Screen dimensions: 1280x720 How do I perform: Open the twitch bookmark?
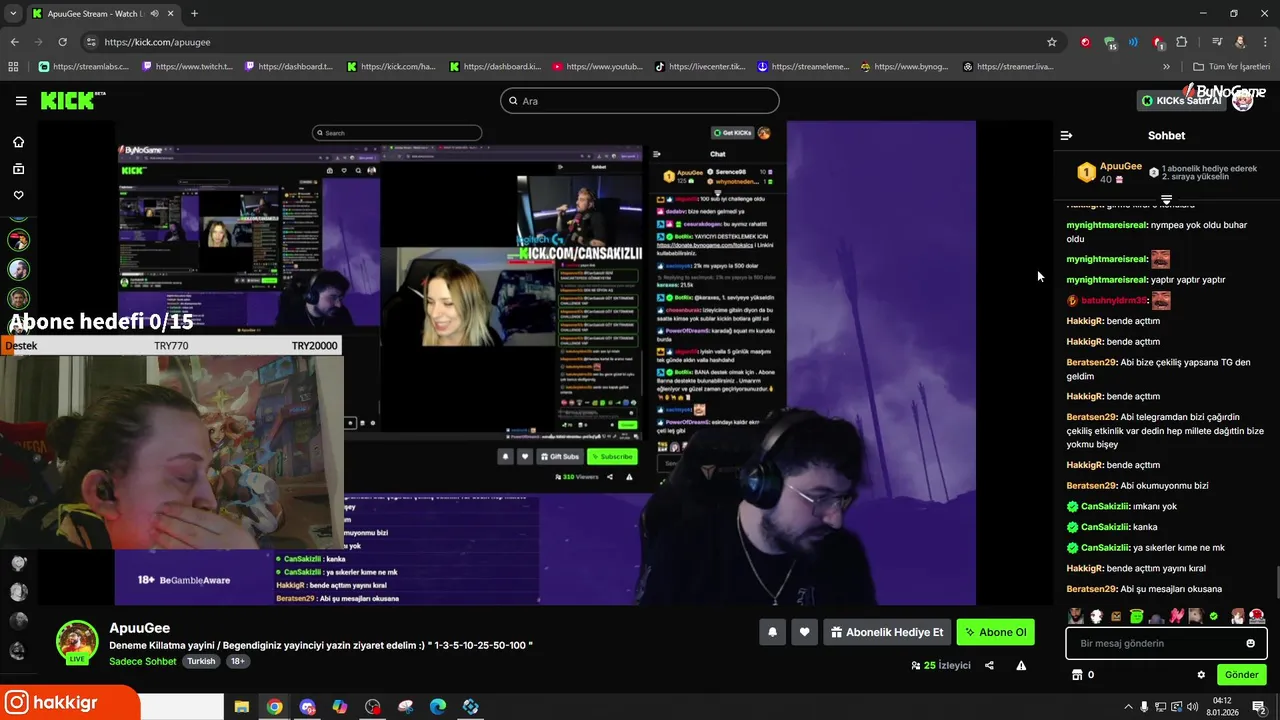coord(188,67)
